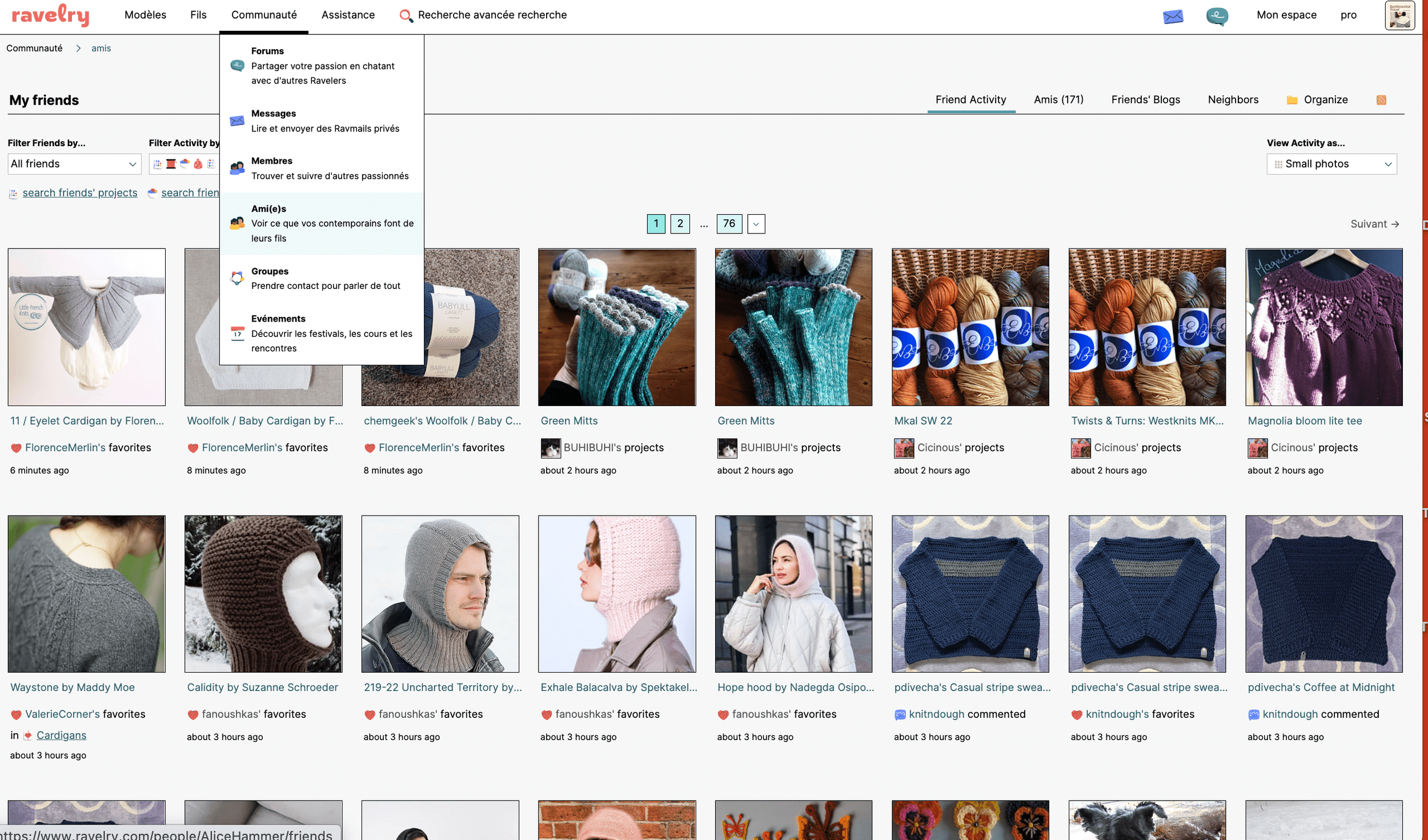Open the All friends filter dropdown
1428x840 pixels.
(x=74, y=164)
